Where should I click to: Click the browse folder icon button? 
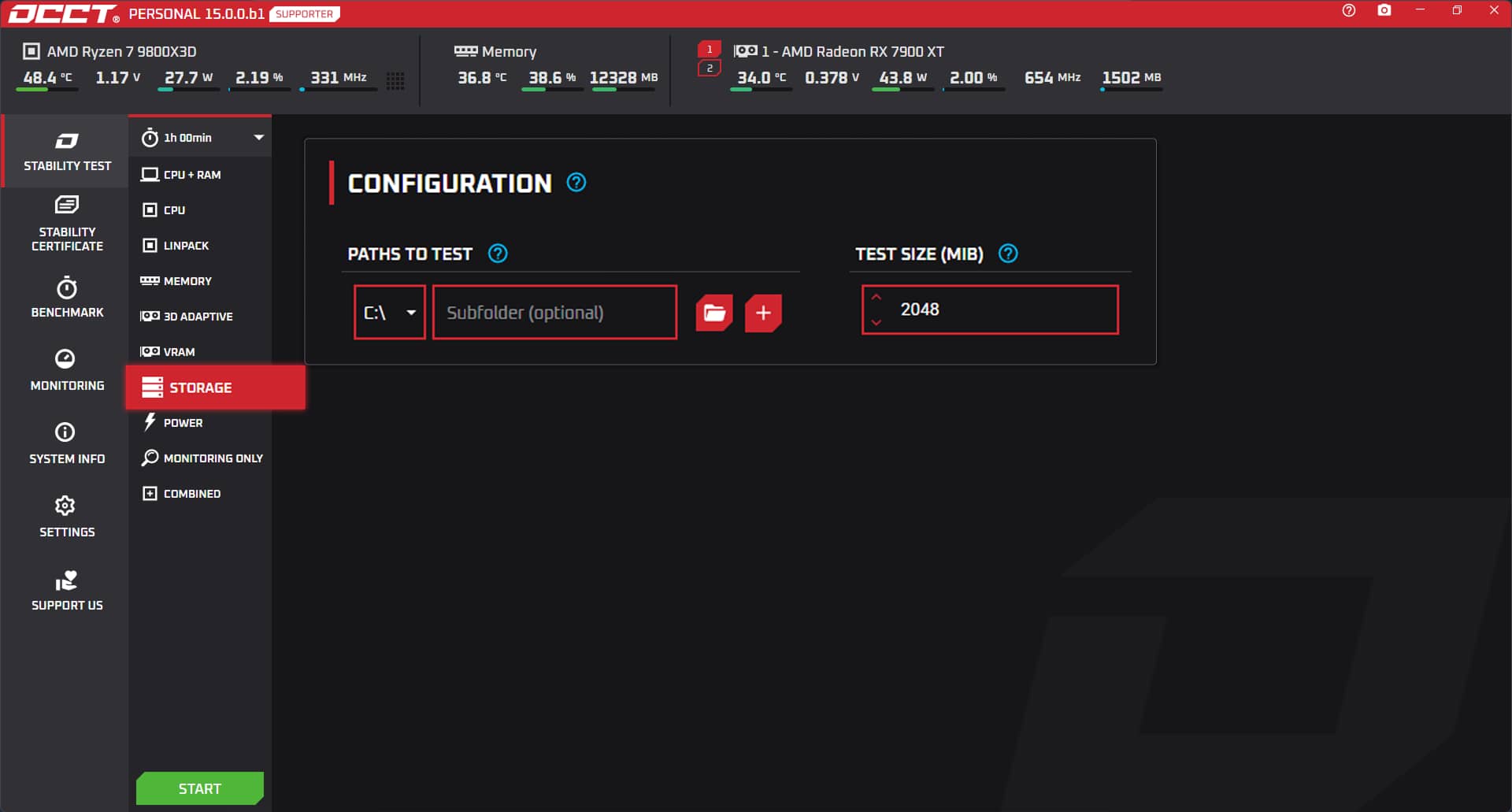(713, 313)
